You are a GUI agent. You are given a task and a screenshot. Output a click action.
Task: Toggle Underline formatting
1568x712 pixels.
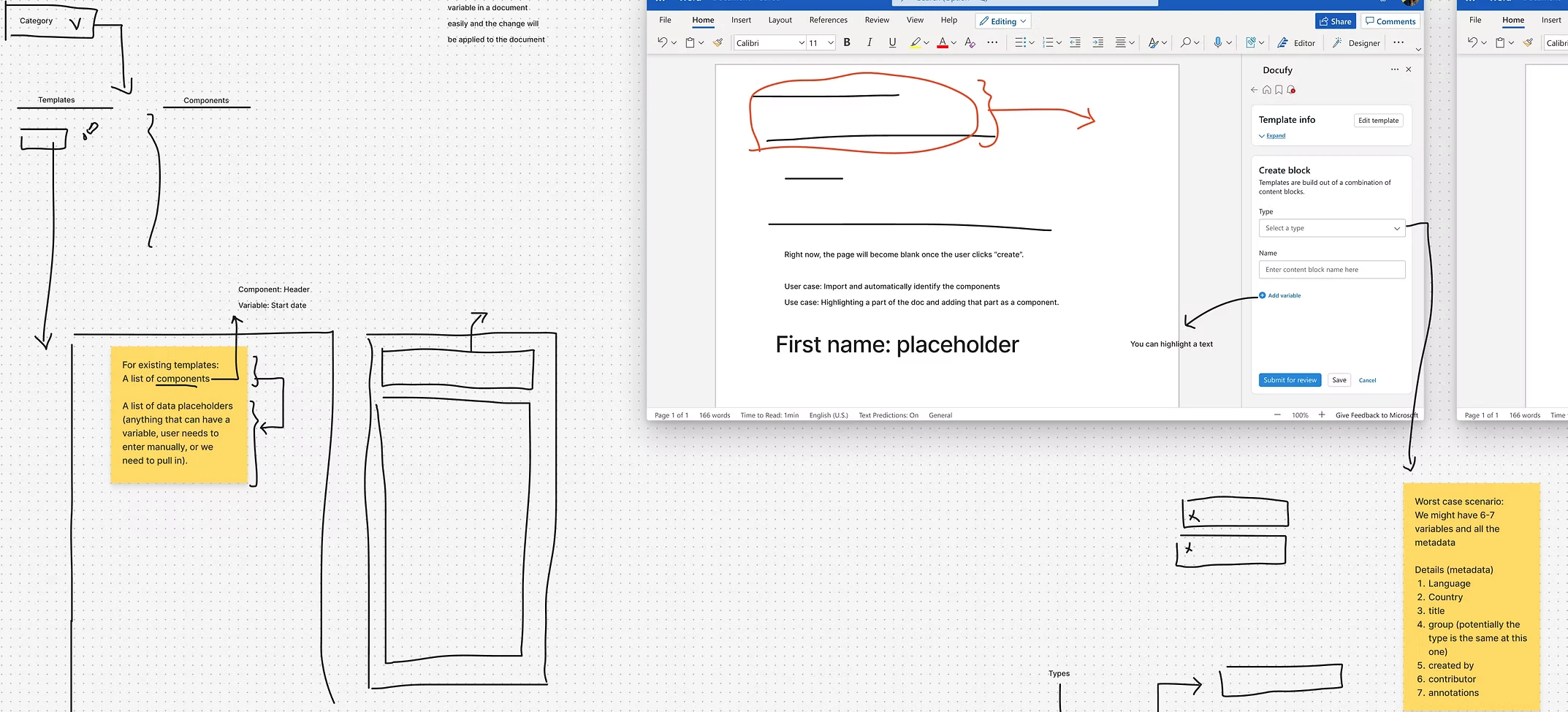coord(892,42)
